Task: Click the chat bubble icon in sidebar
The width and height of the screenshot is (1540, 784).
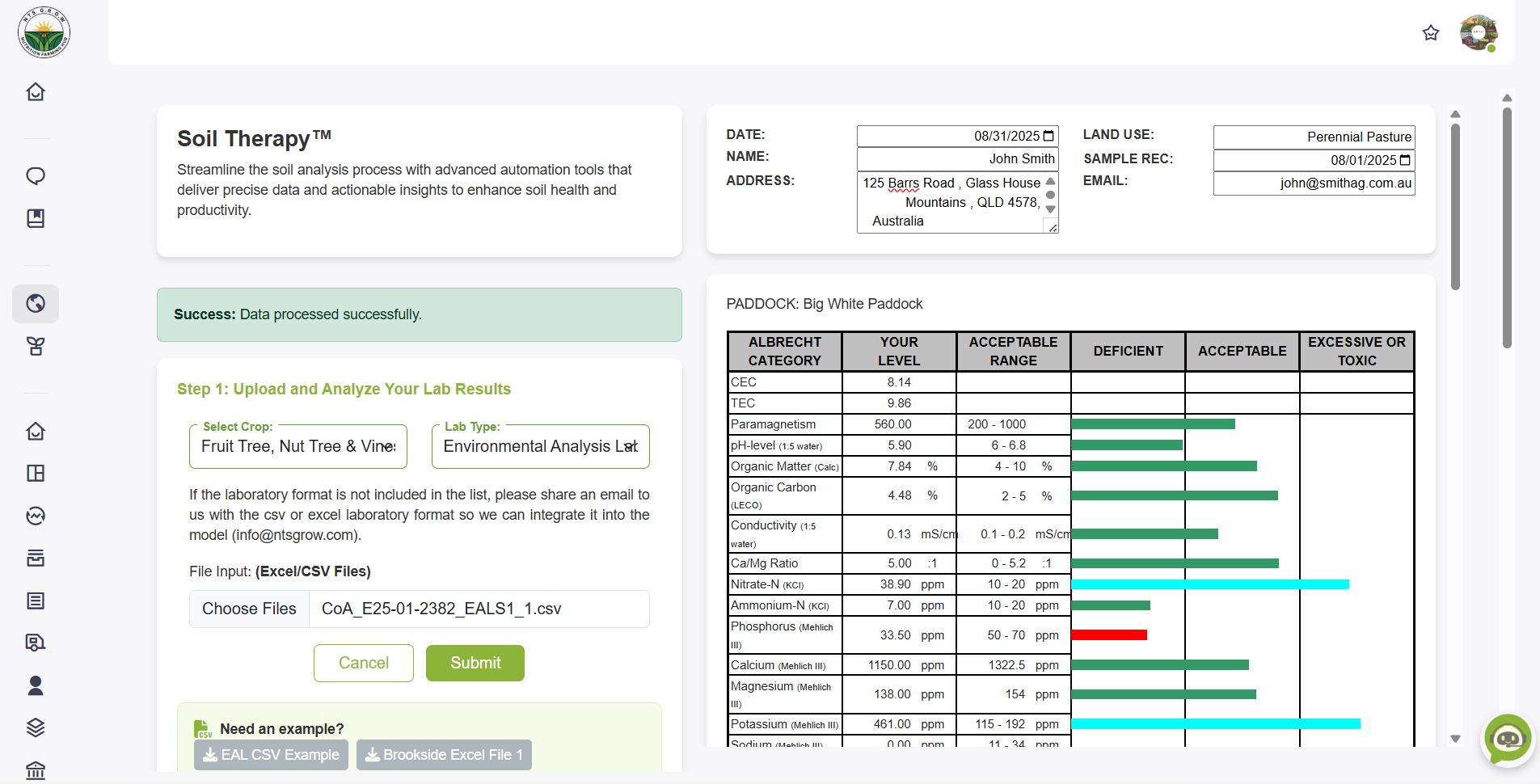Action: [36, 176]
